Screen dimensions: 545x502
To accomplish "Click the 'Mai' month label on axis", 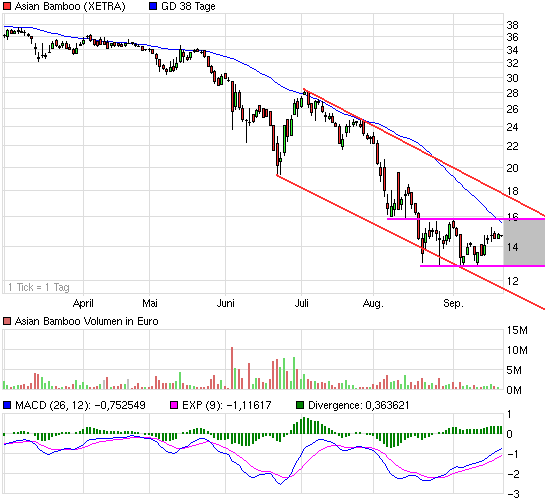I will point(150,303).
